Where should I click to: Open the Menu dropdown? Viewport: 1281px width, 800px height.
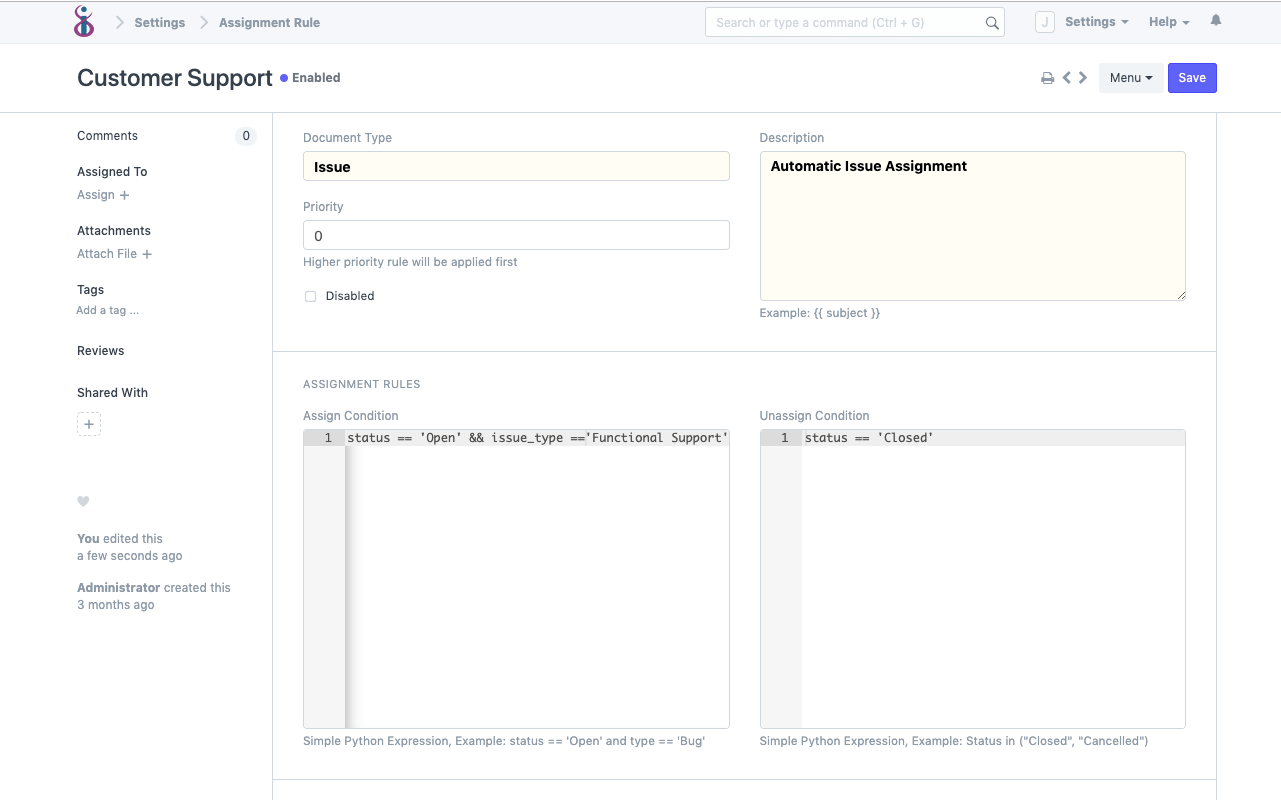pos(1131,77)
